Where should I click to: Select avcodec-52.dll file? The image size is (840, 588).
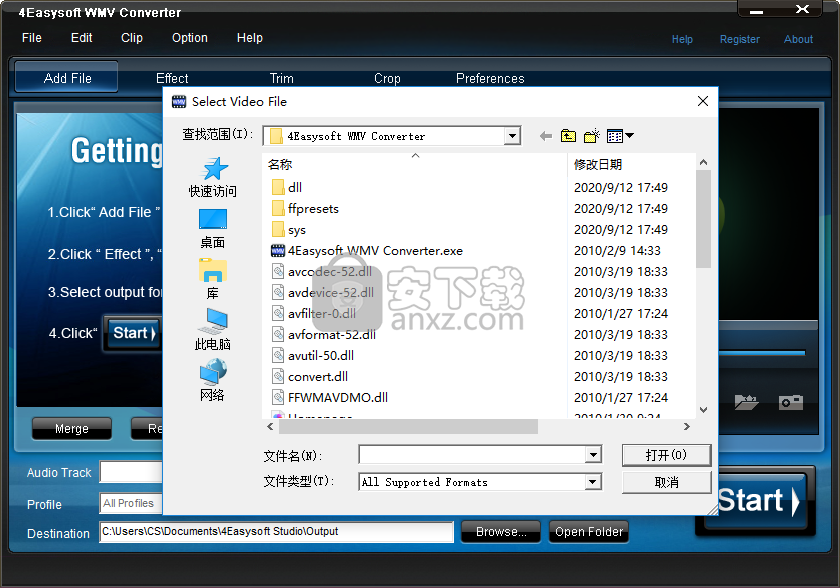point(322,272)
